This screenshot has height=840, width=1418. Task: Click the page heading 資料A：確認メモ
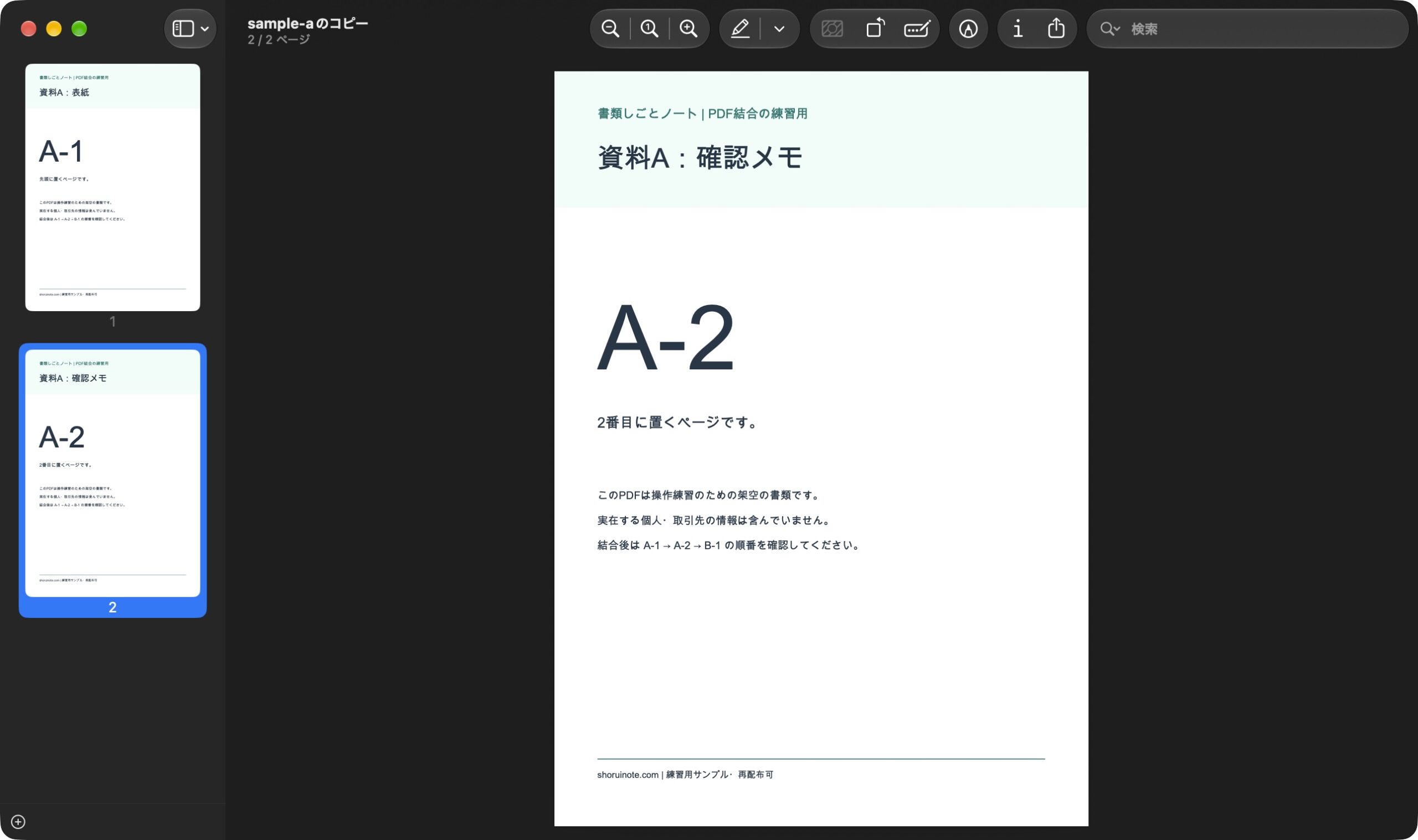[700, 157]
